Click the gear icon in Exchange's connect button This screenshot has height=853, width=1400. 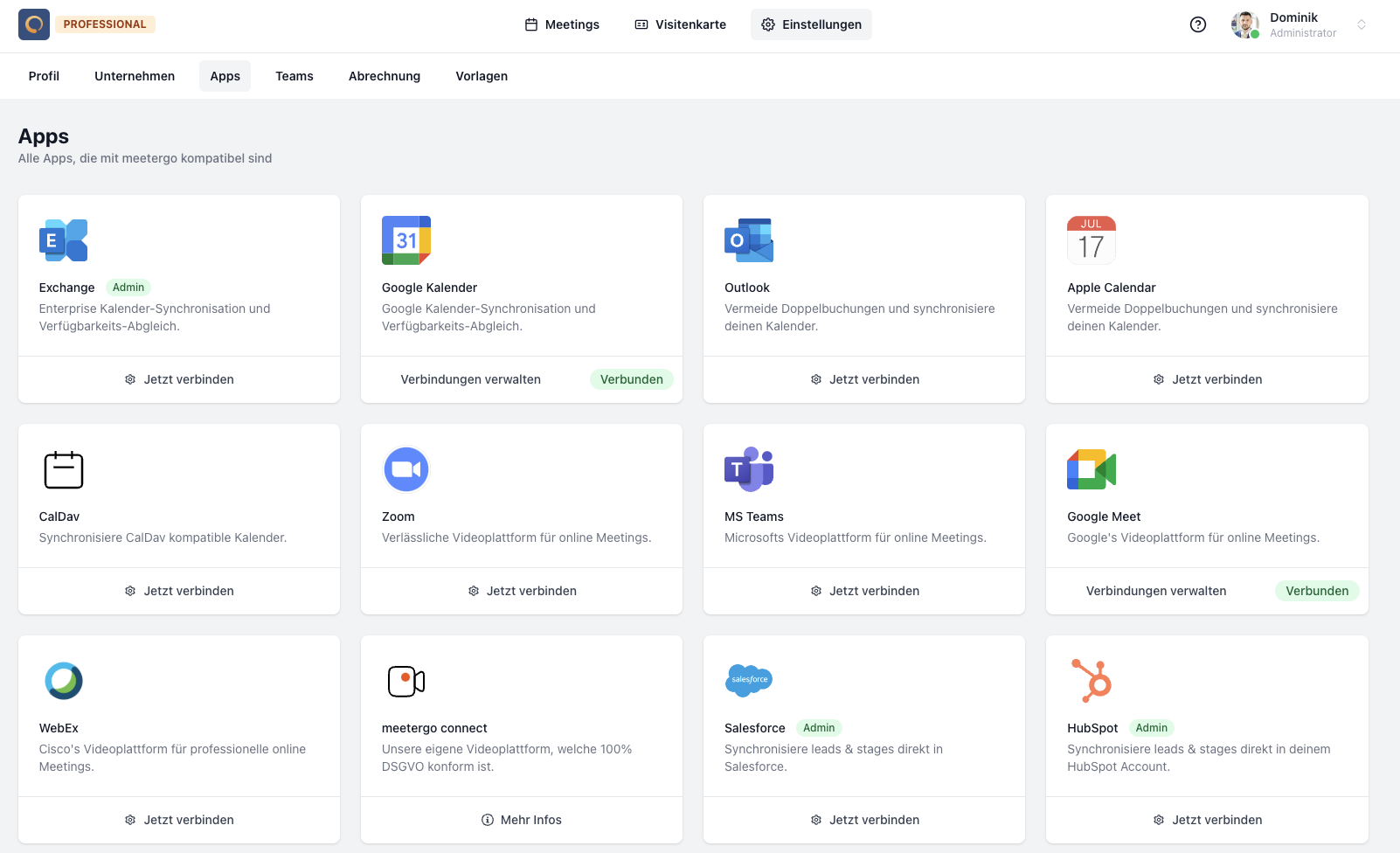(130, 379)
